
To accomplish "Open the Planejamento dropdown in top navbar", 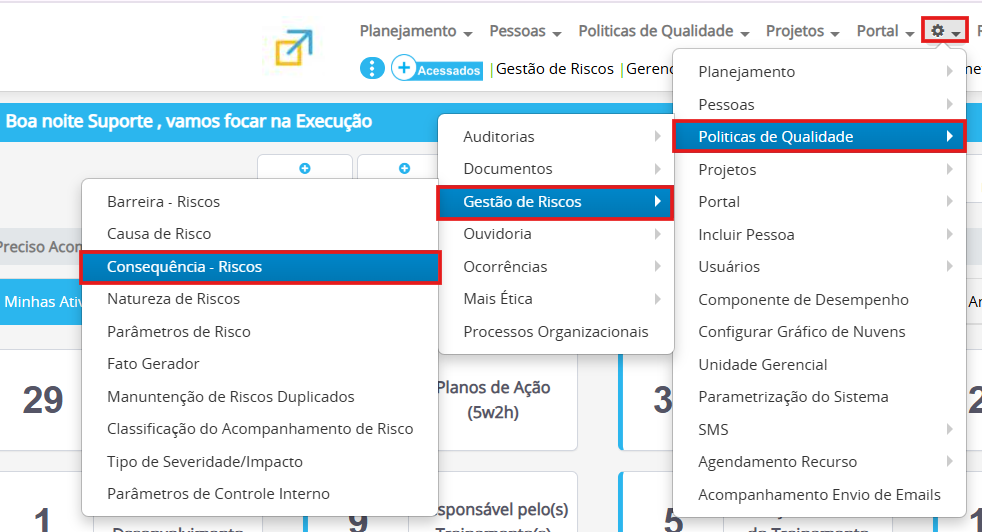I will pyautogui.click(x=415, y=31).
